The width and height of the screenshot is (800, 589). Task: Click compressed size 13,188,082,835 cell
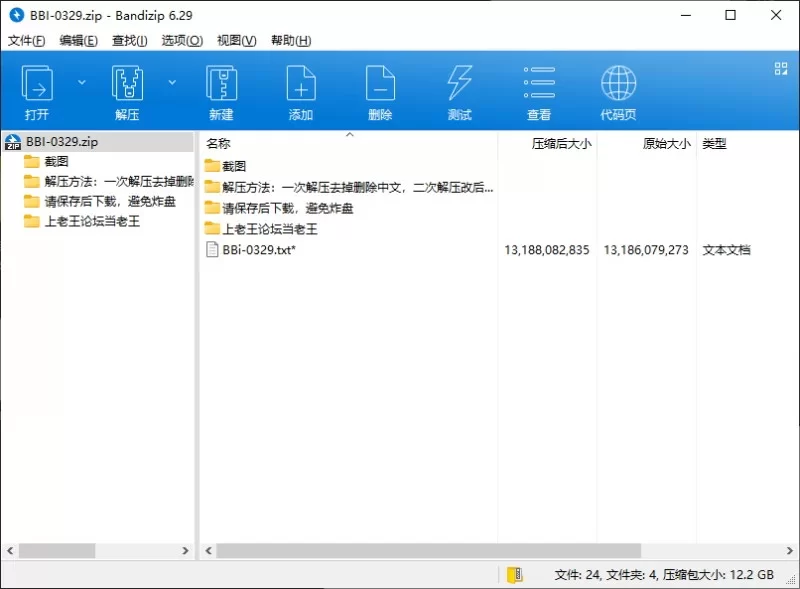(547, 250)
